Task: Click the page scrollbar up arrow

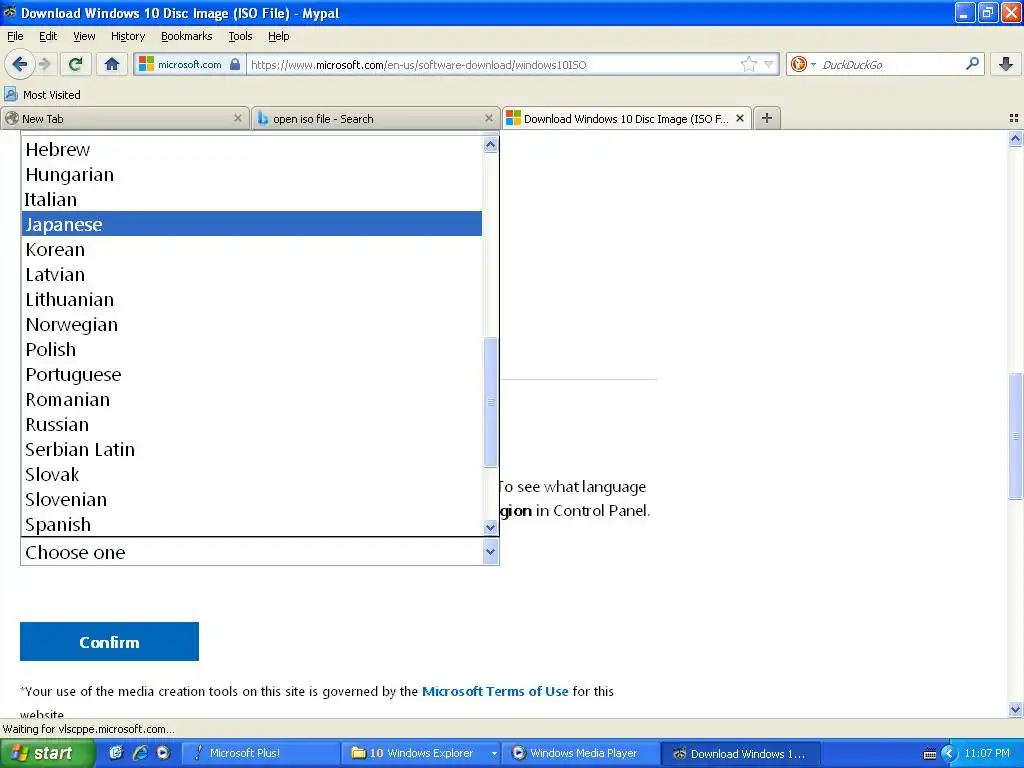Action: 1015,138
